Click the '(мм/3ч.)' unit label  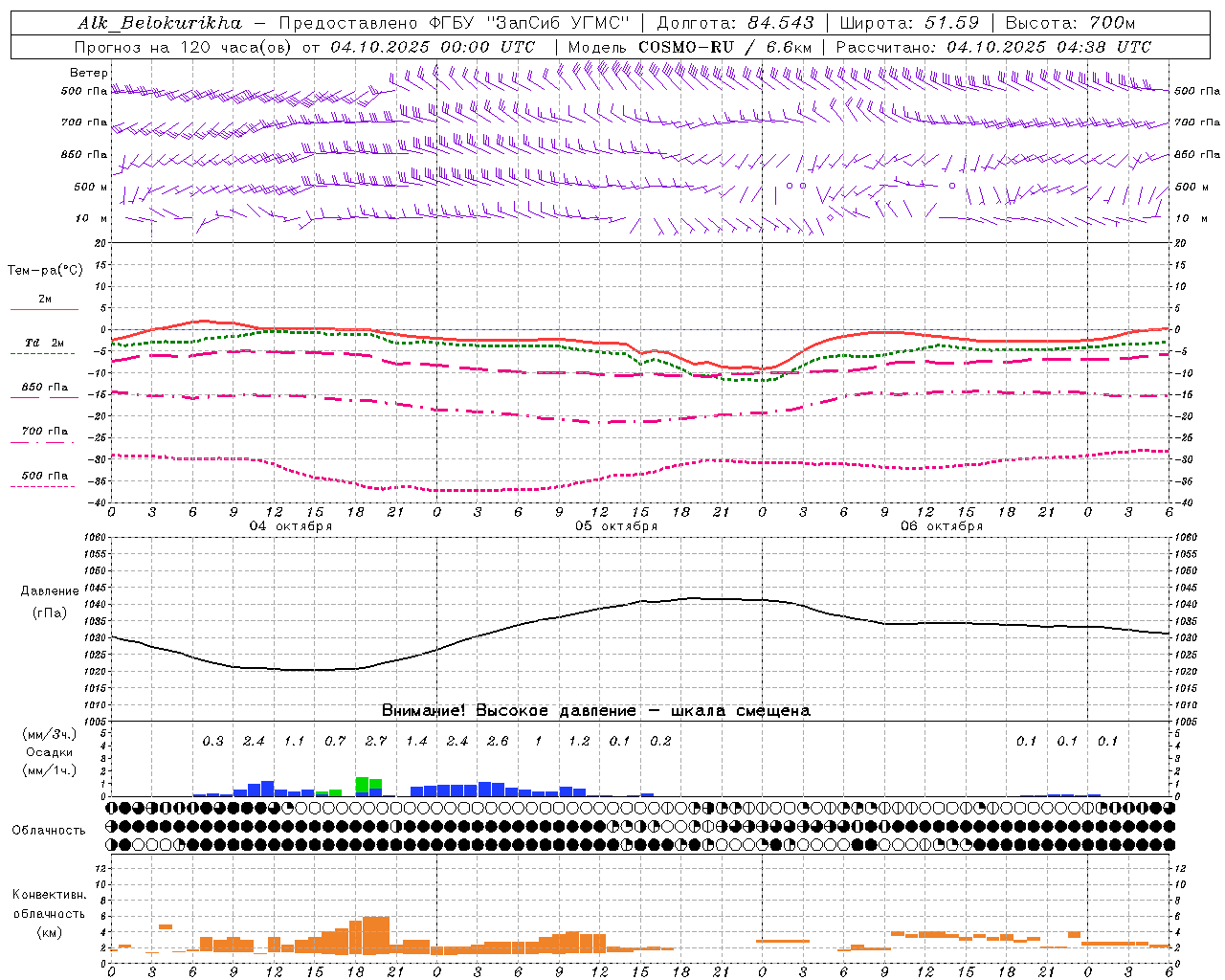tap(49, 734)
